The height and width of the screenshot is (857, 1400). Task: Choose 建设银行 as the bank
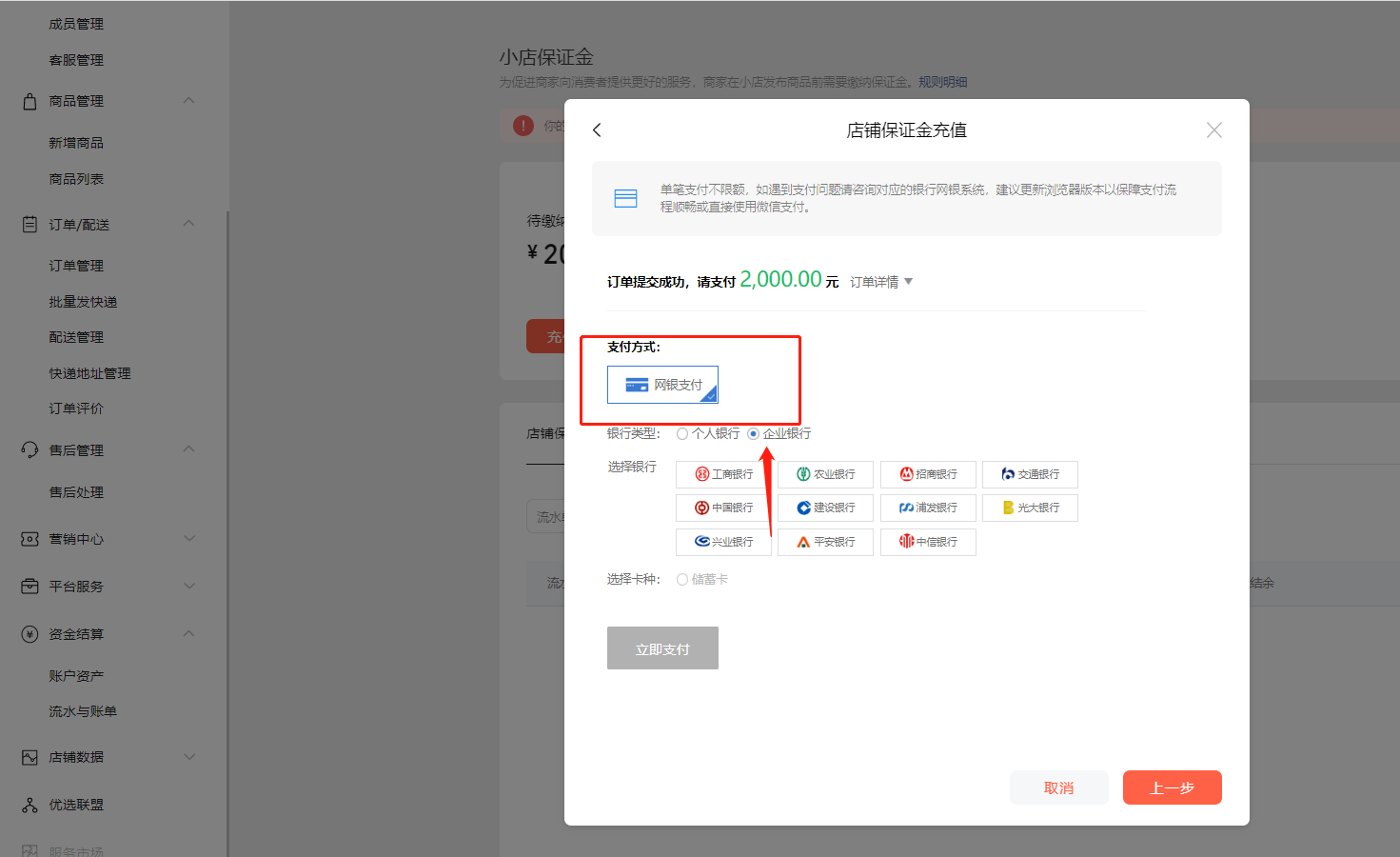click(x=825, y=508)
